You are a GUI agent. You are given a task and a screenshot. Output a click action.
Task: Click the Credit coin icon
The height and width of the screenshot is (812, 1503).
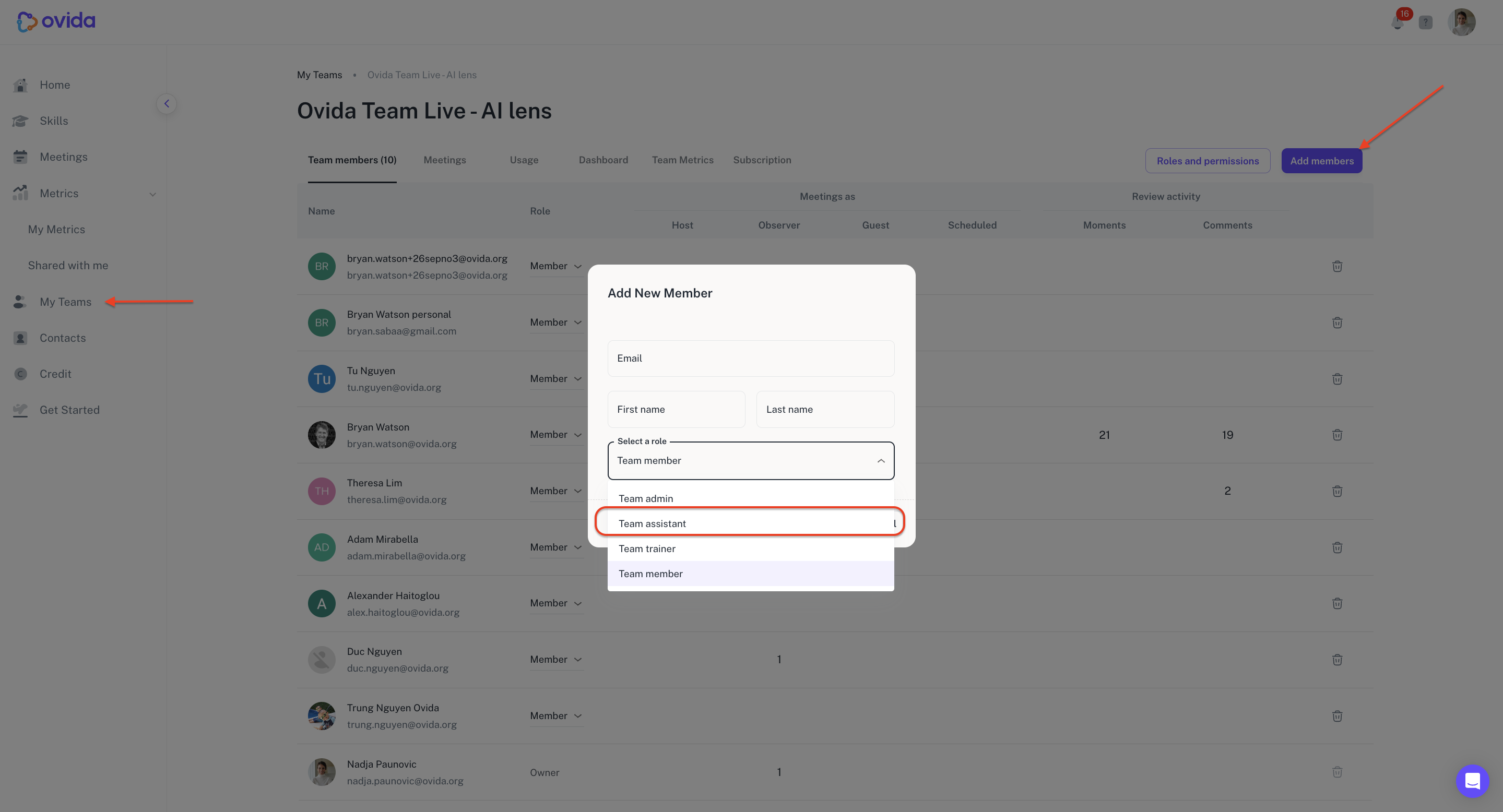coord(20,374)
